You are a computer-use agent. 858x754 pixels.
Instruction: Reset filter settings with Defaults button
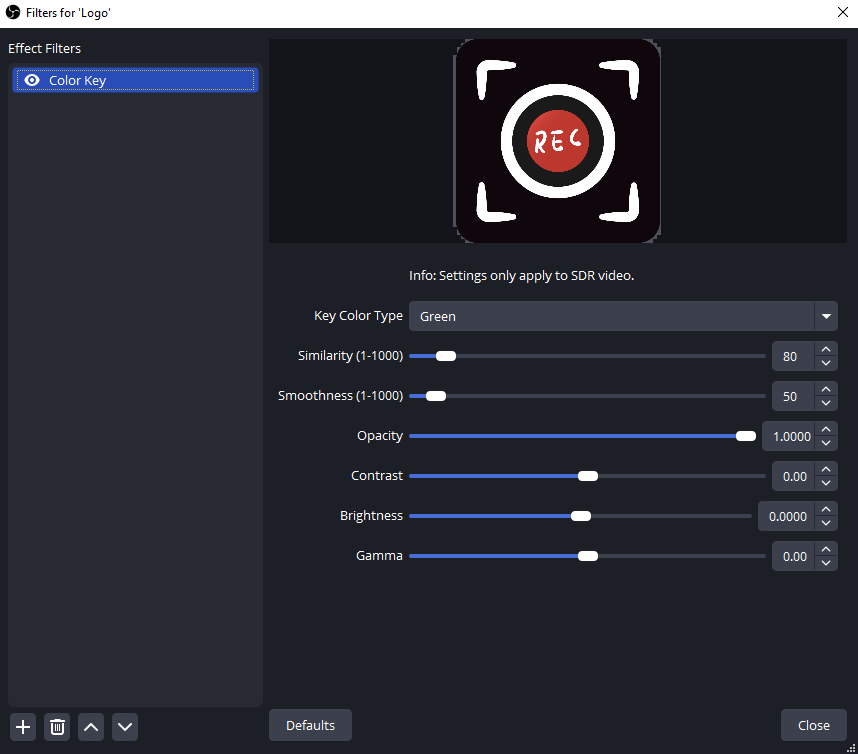point(310,725)
